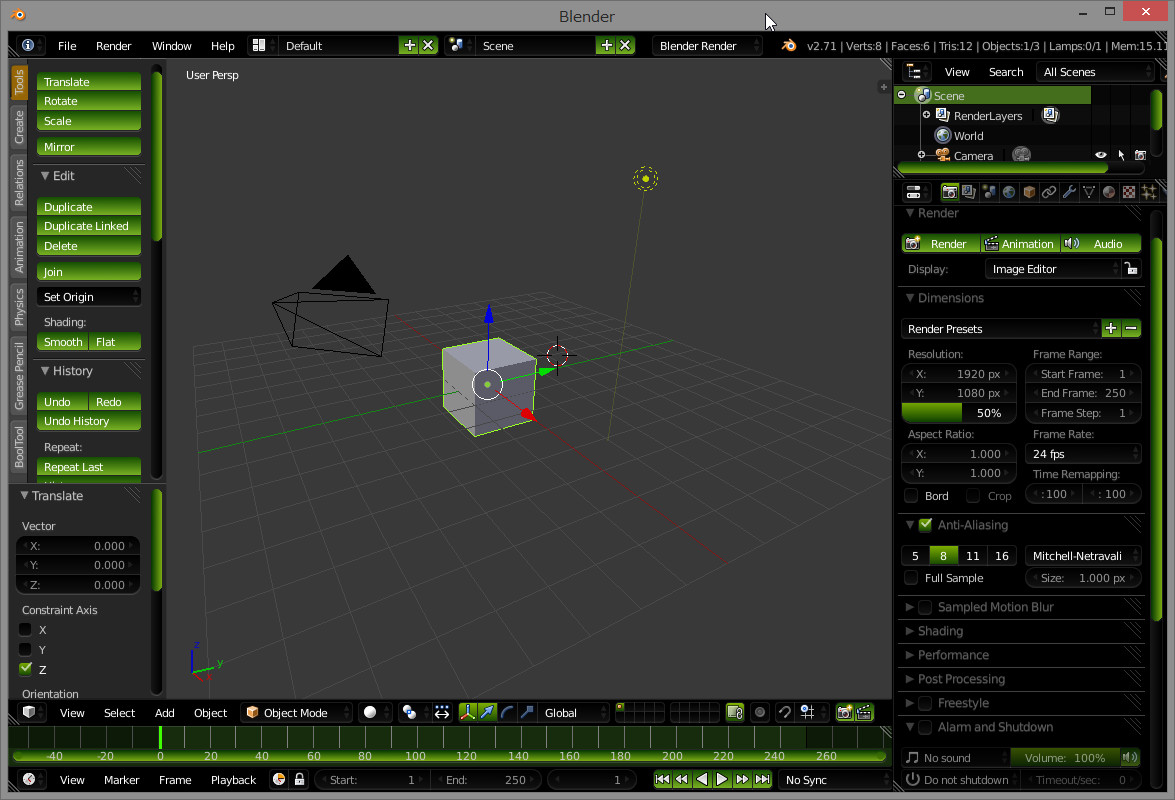Click the Camera object data icon in outliner

(1021, 155)
